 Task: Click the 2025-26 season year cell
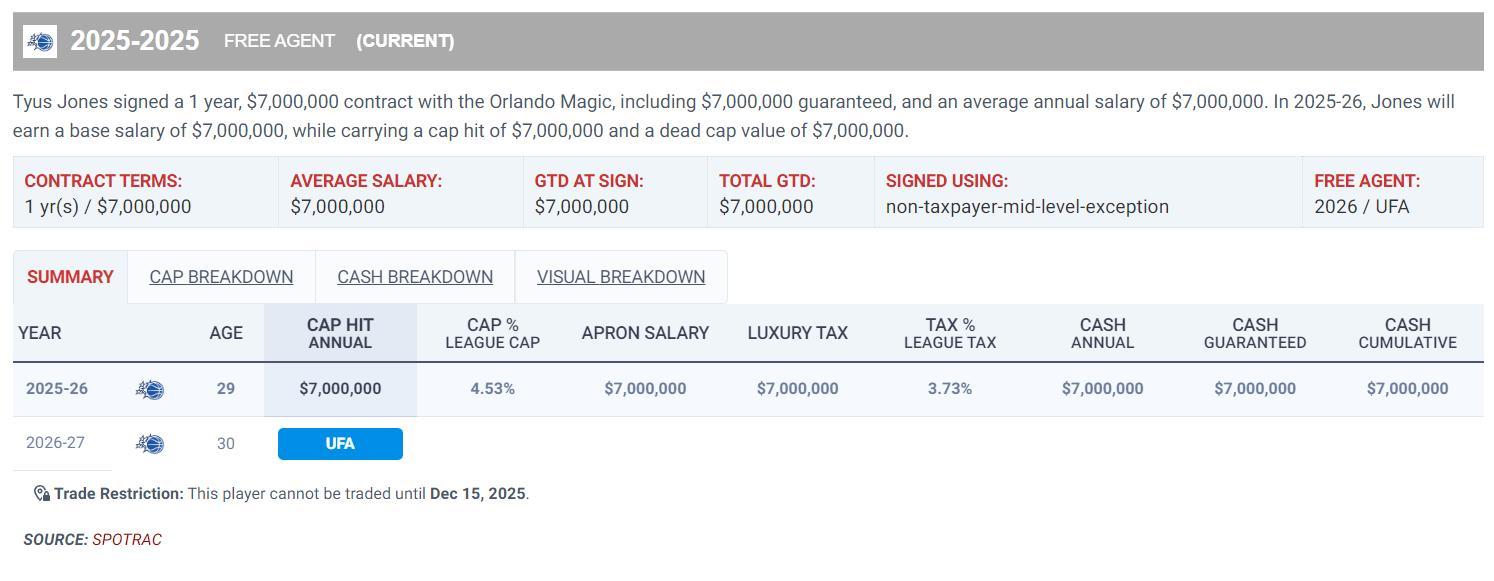(57, 389)
